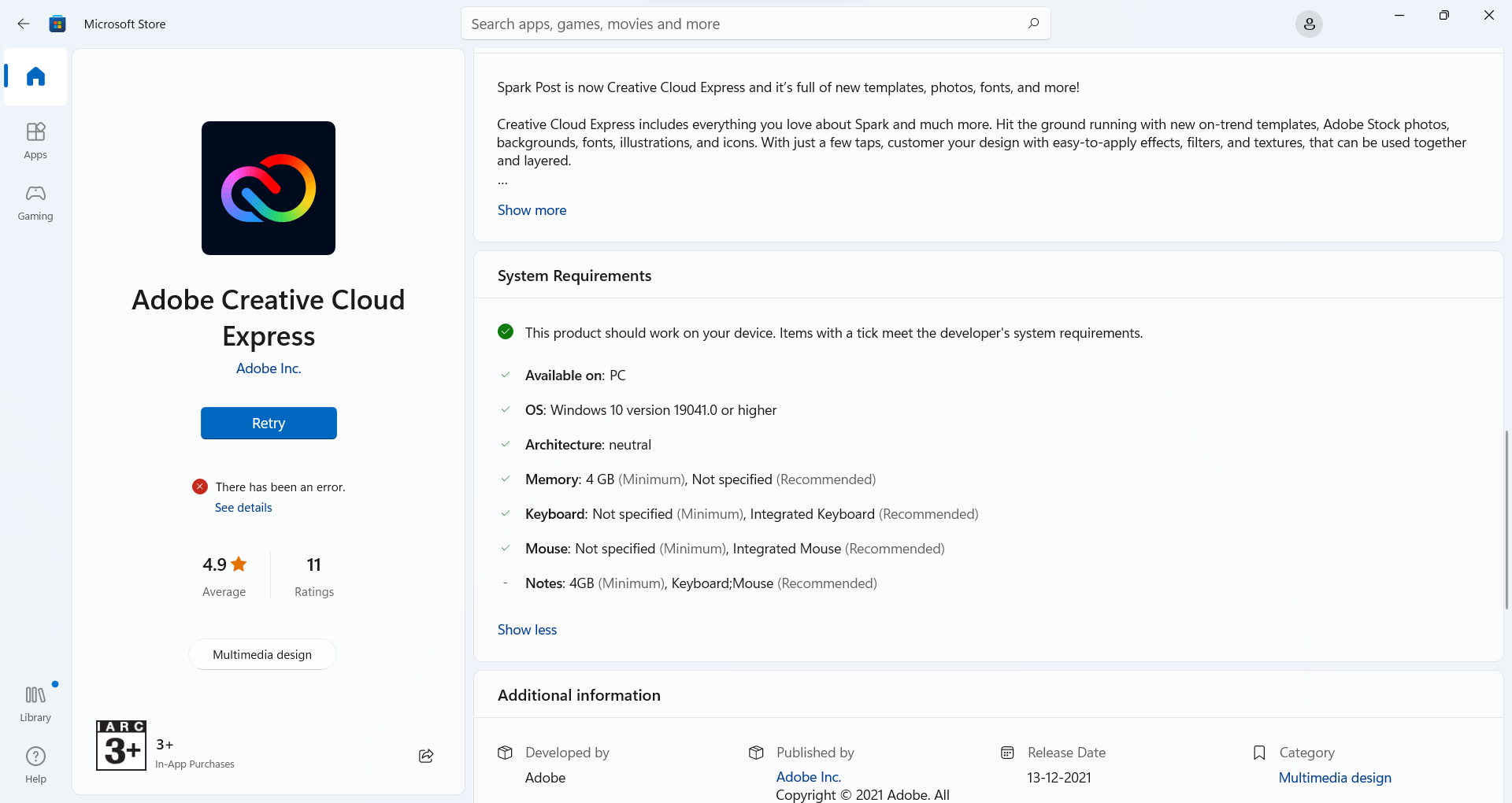1512x803 pixels.
Task: Click the orange rating star
Action: [x=239, y=564]
